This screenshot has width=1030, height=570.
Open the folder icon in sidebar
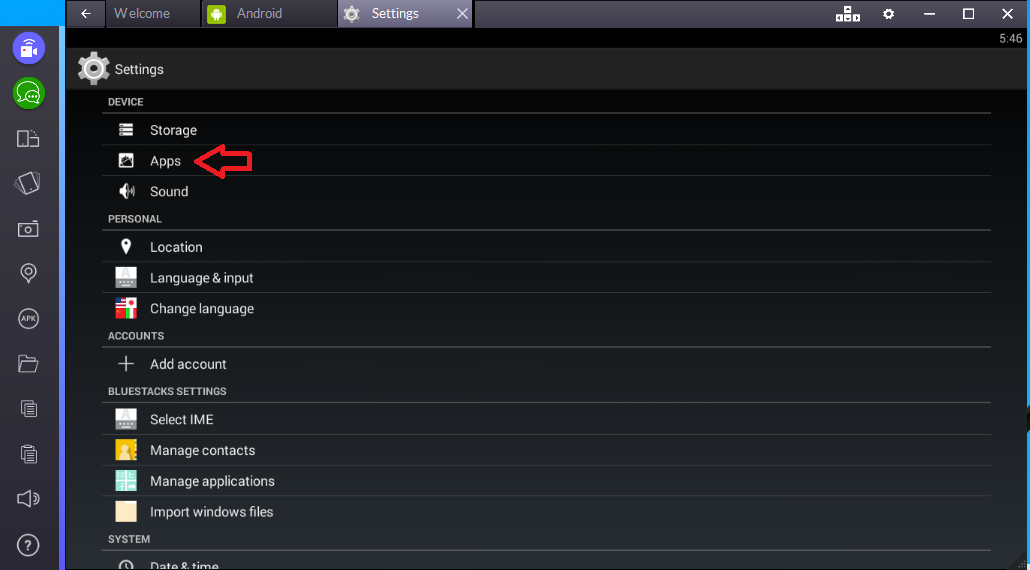point(28,363)
